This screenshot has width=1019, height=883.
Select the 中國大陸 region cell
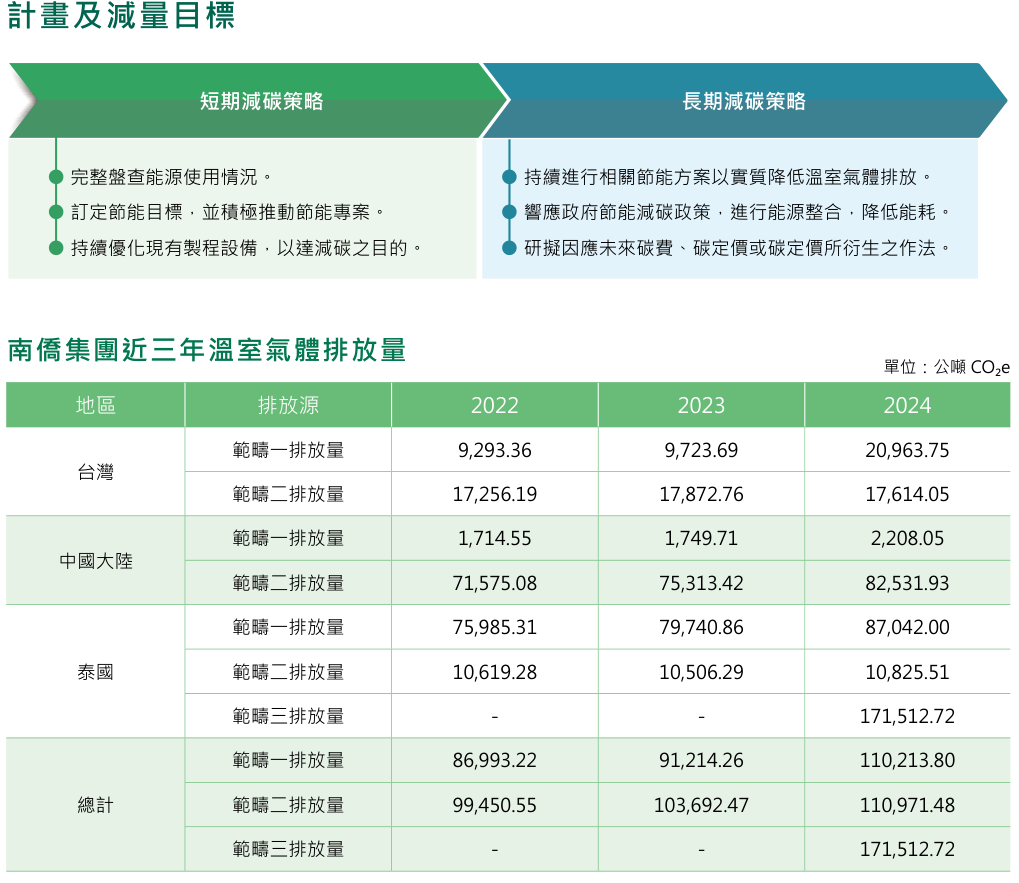pyautogui.click(x=96, y=561)
